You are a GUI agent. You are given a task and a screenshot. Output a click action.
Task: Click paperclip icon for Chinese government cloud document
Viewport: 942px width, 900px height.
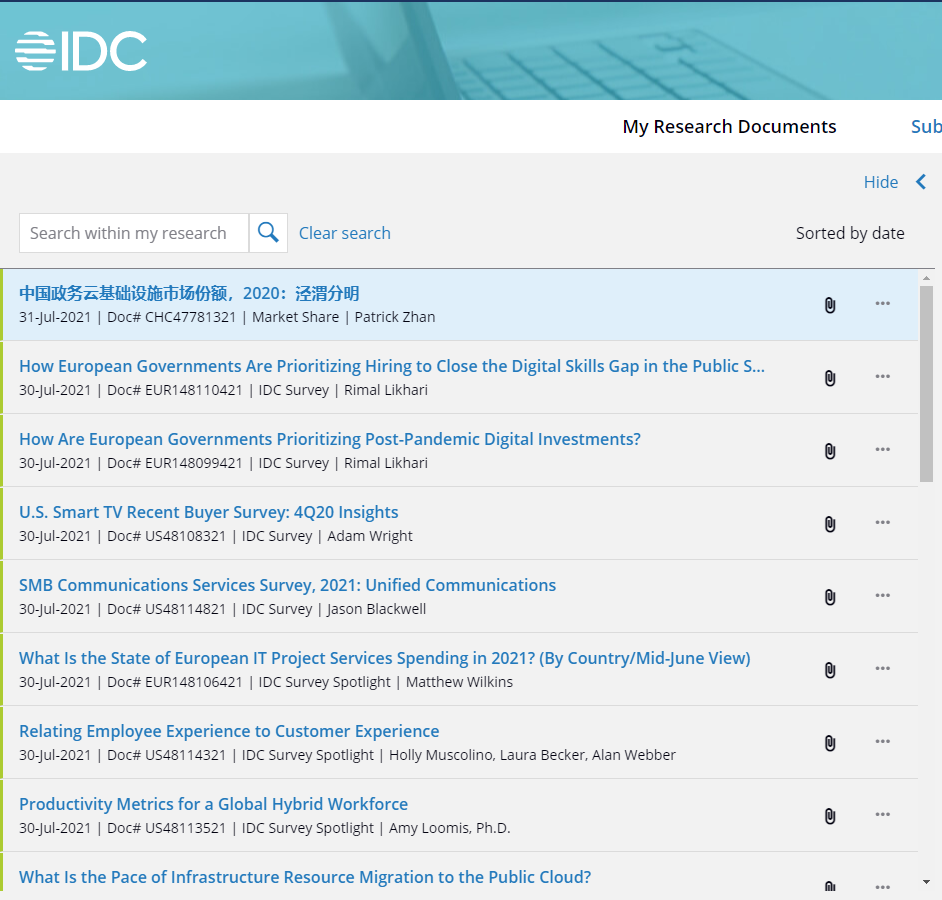pyautogui.click(x=830, y=305)
